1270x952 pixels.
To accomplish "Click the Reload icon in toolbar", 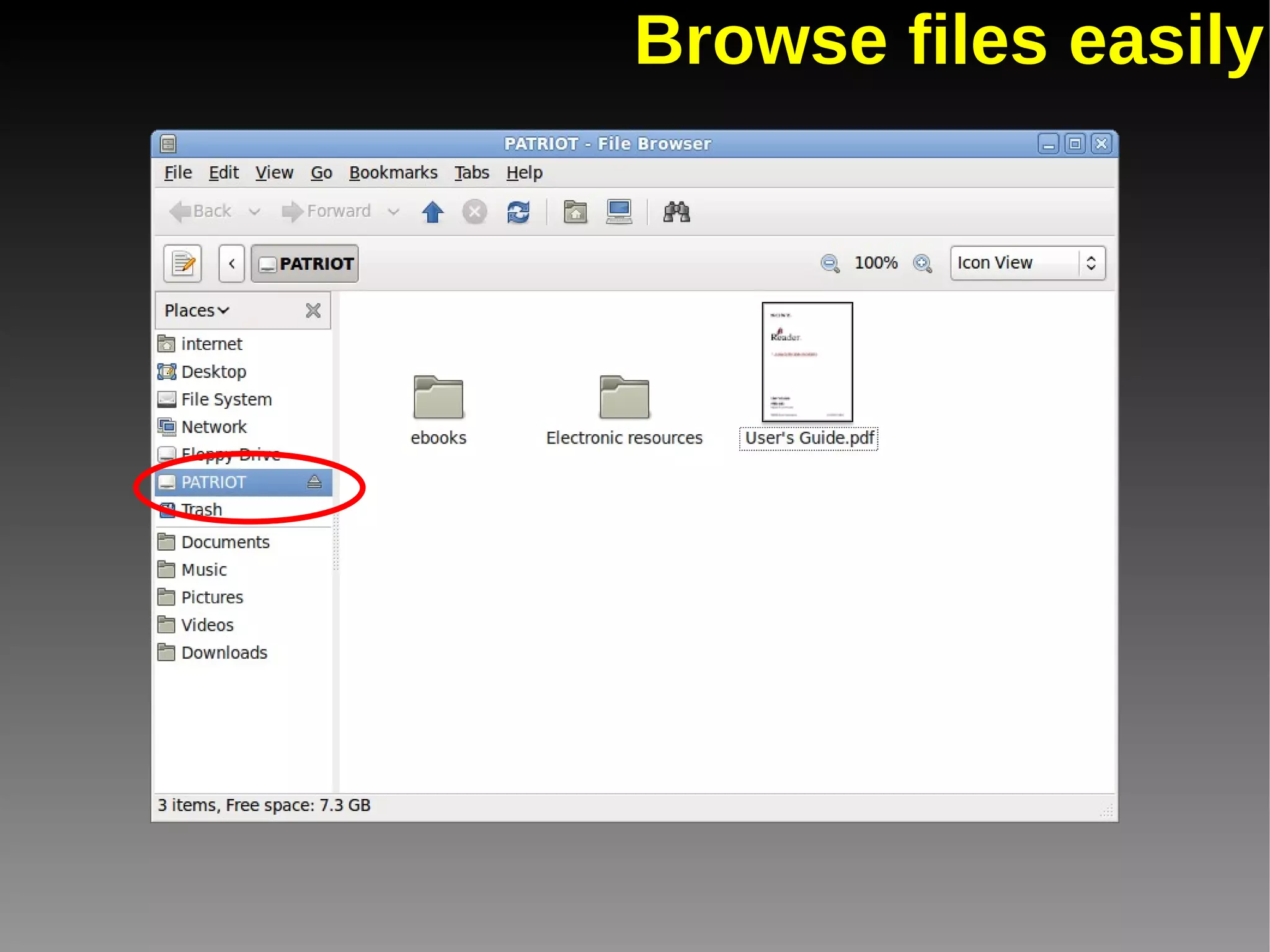I will tap(518, 212).
